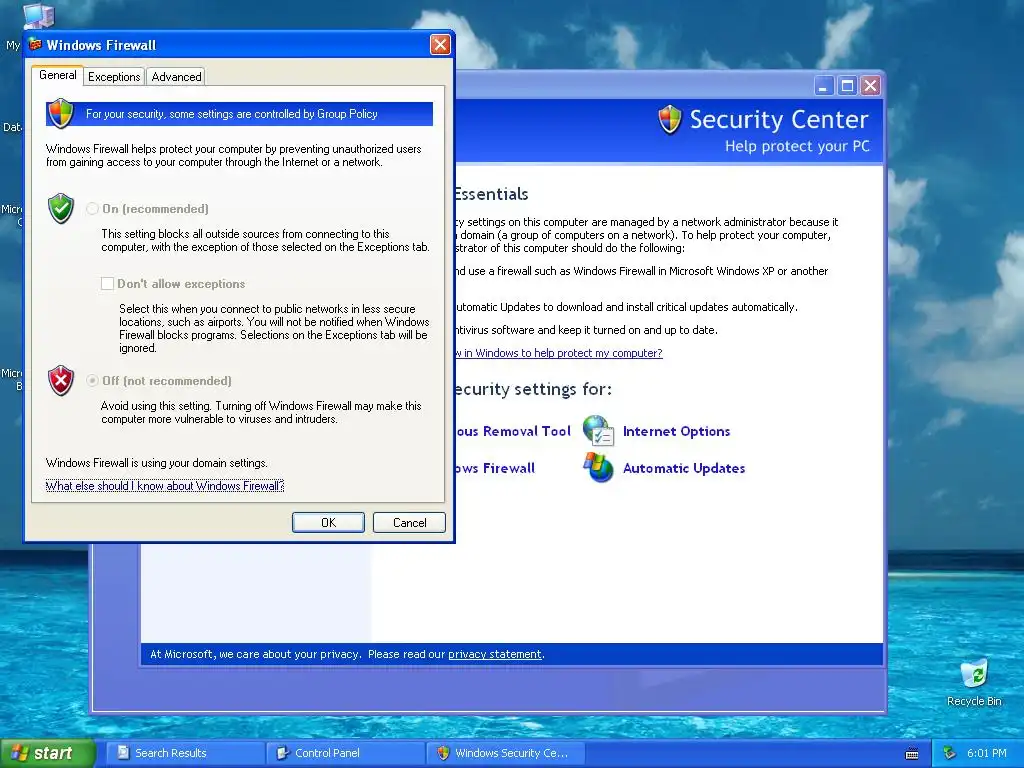Screen dimensions: 1024x768
Task: Switch to the Exceptions tab
Action: (x=114, y=76)
